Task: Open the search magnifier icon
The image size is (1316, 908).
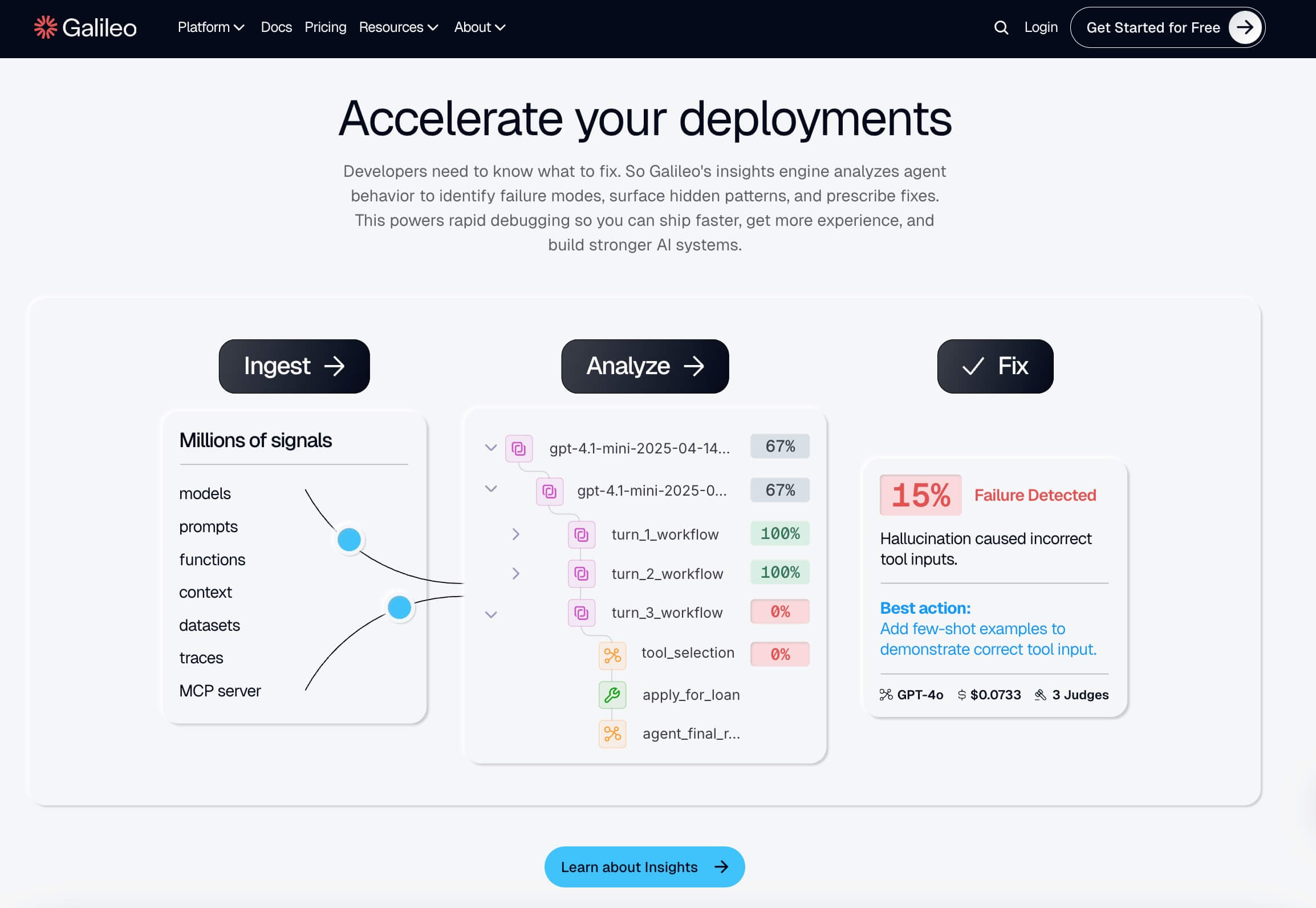Action: 1001,27
